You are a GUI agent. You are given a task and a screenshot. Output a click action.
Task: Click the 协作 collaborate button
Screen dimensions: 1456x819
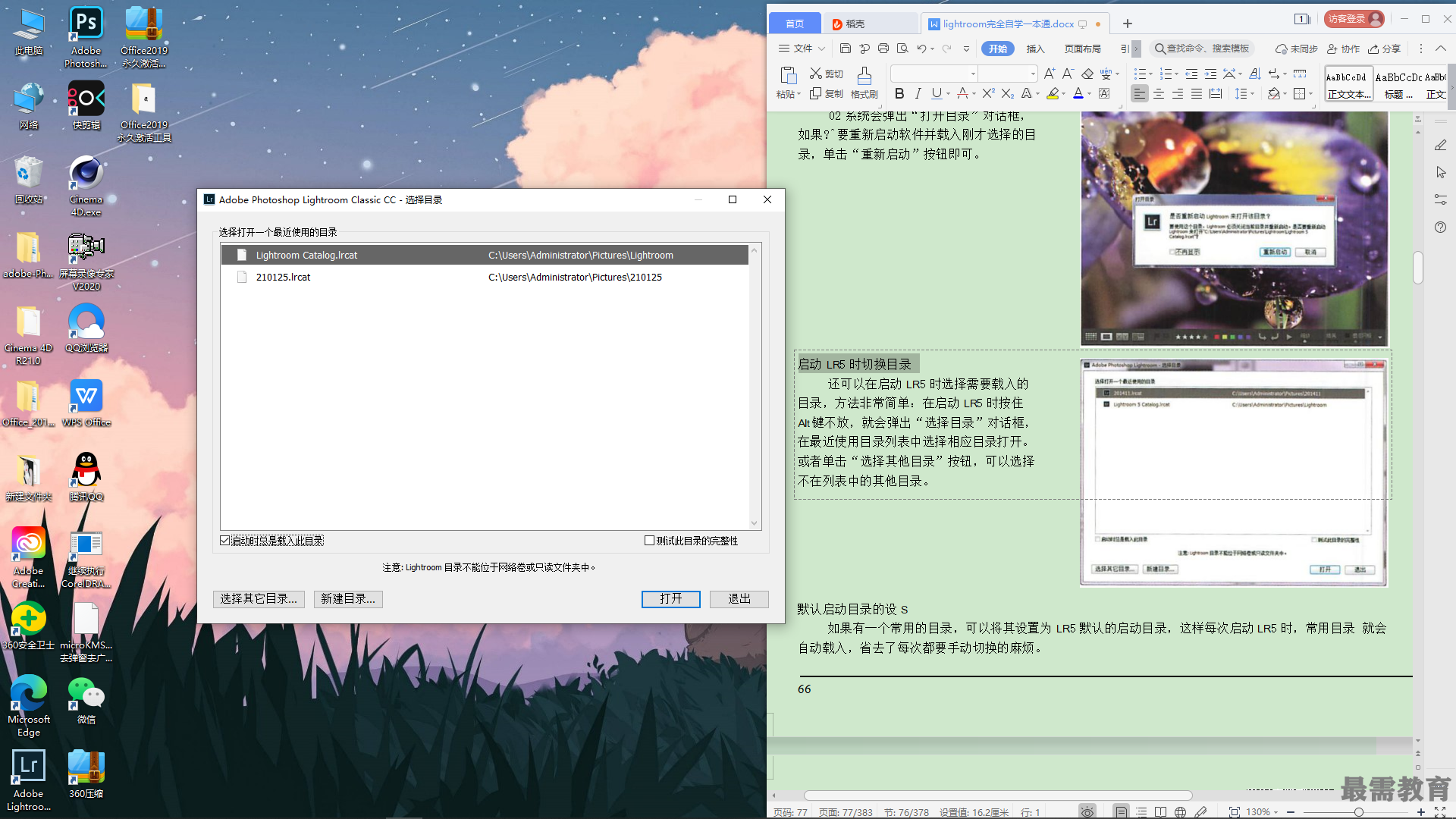pos(1343,49)
